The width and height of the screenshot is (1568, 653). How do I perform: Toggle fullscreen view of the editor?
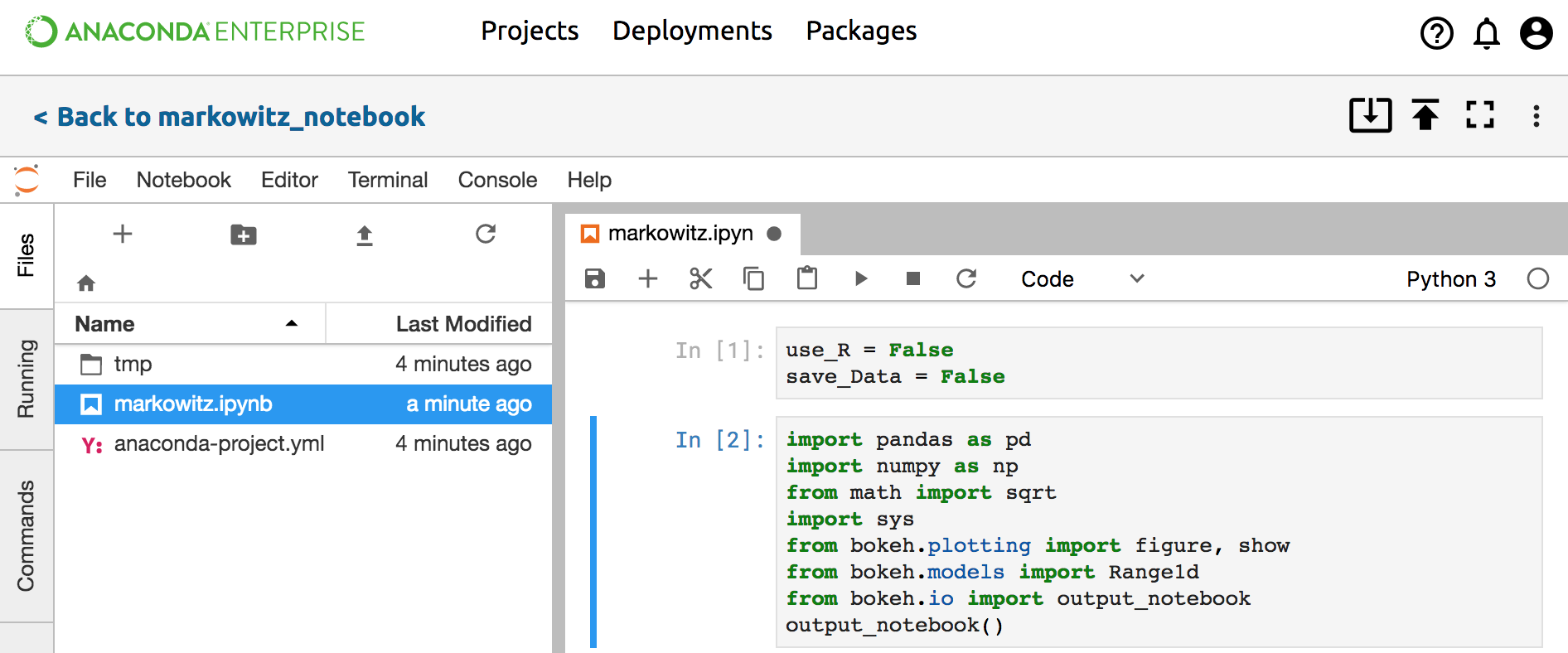pyautogui.click(x=1479, y=115)
